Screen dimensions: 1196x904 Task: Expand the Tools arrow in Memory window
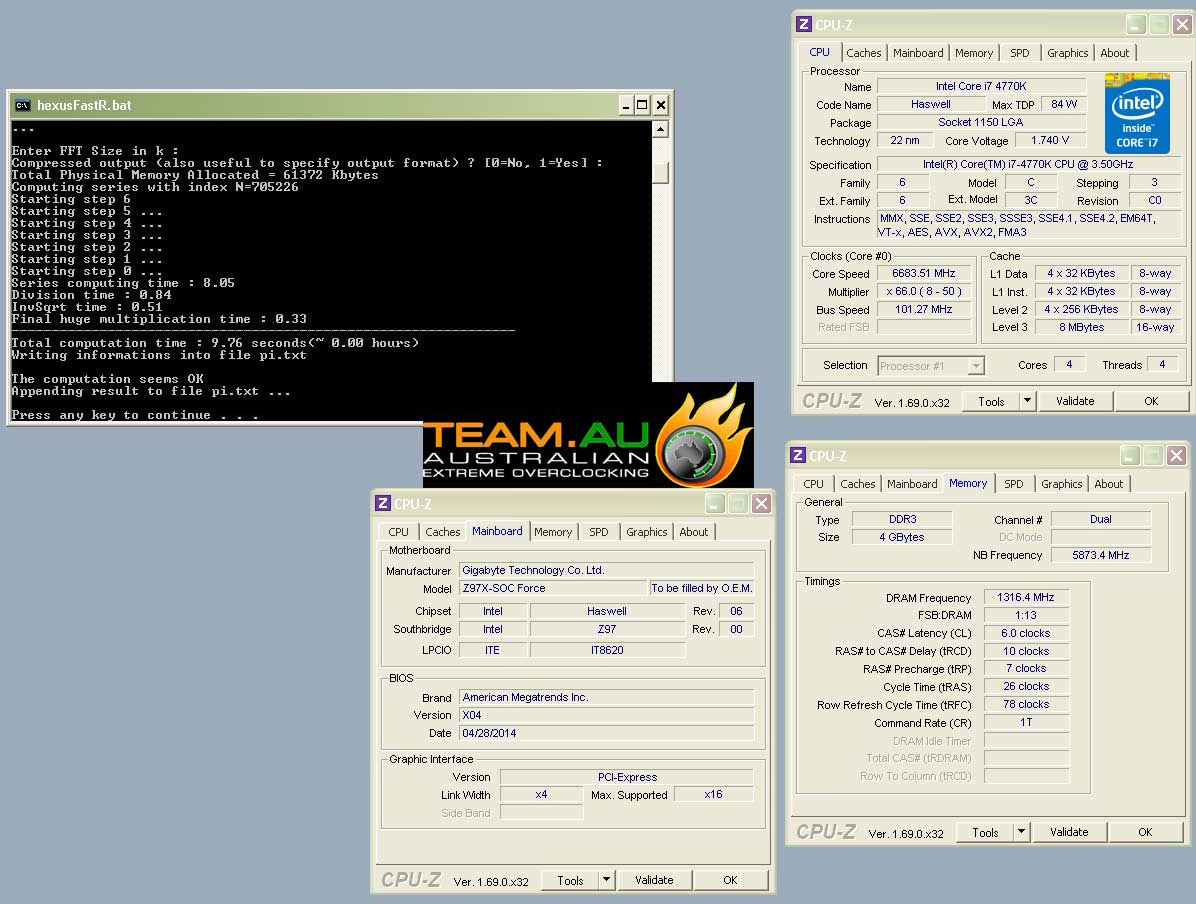click(x=1021, y=832)
